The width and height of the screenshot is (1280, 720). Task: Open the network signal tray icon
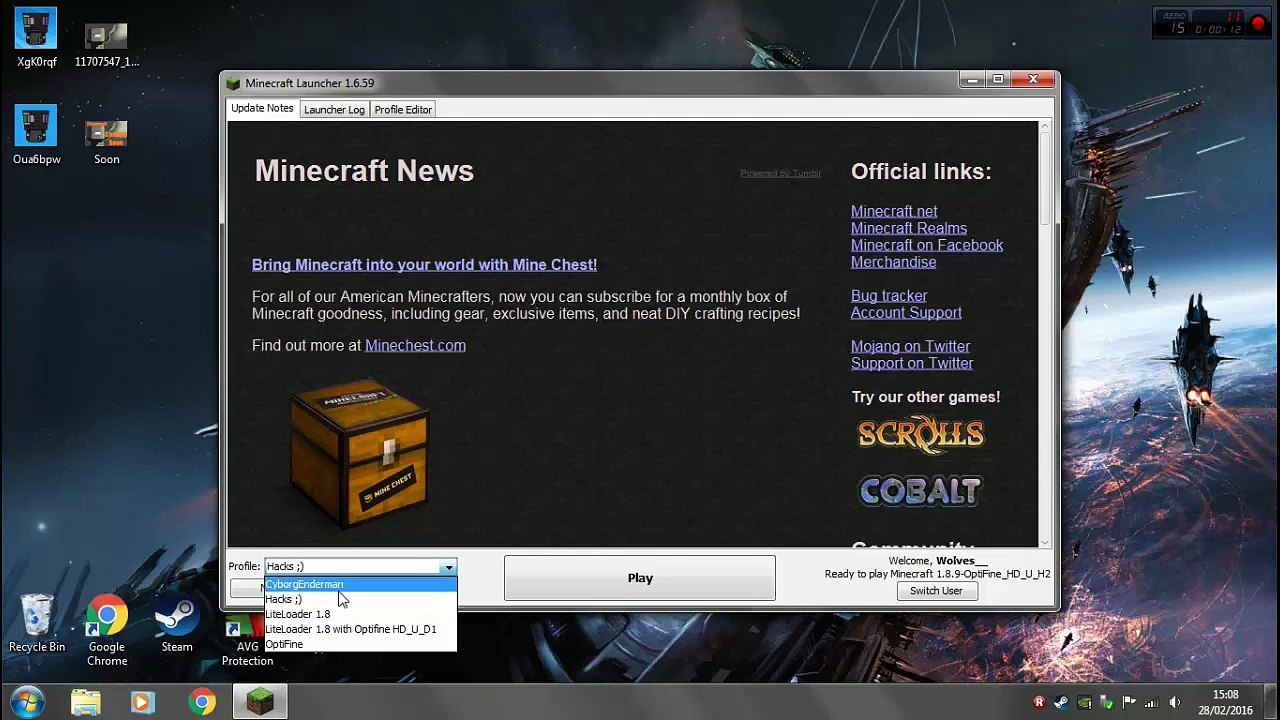[x=1152, y=703]
